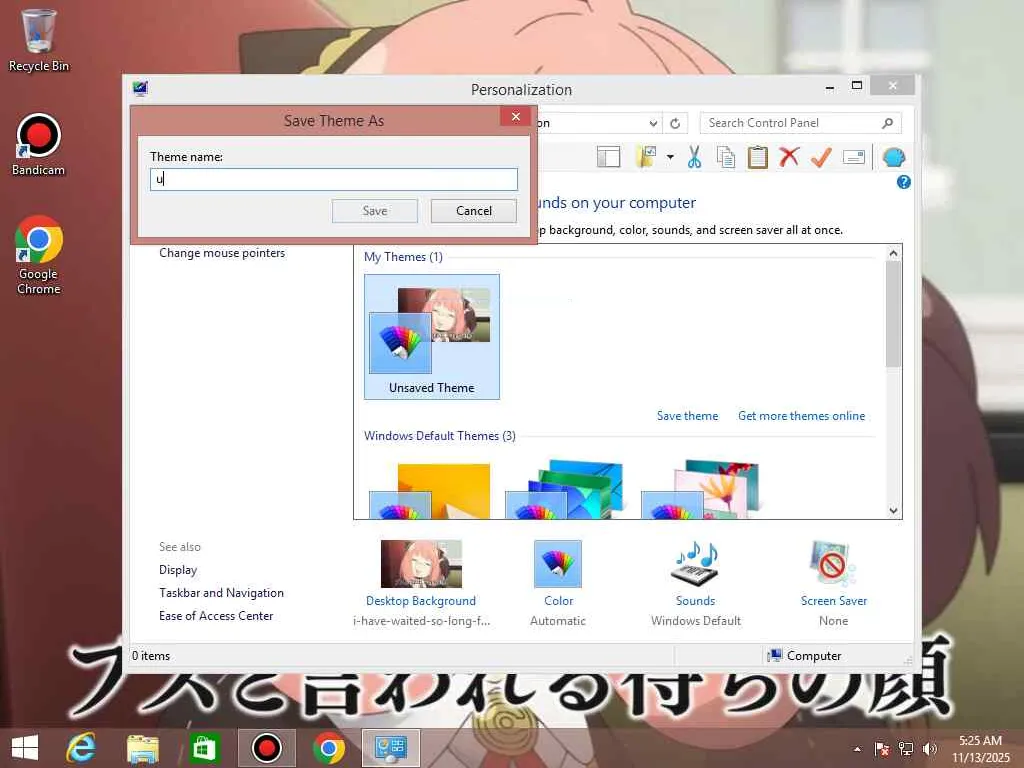Focus the Search Control Panel field
The width and height of the screenshot is (1024, 768).
tap(801, 123)
